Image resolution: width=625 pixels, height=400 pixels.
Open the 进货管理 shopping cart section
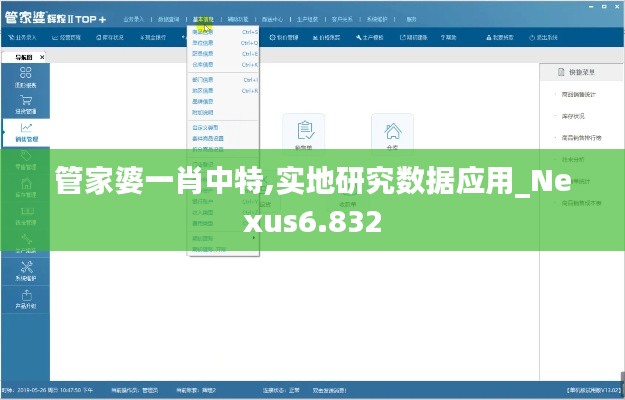(x=26, y=104)
